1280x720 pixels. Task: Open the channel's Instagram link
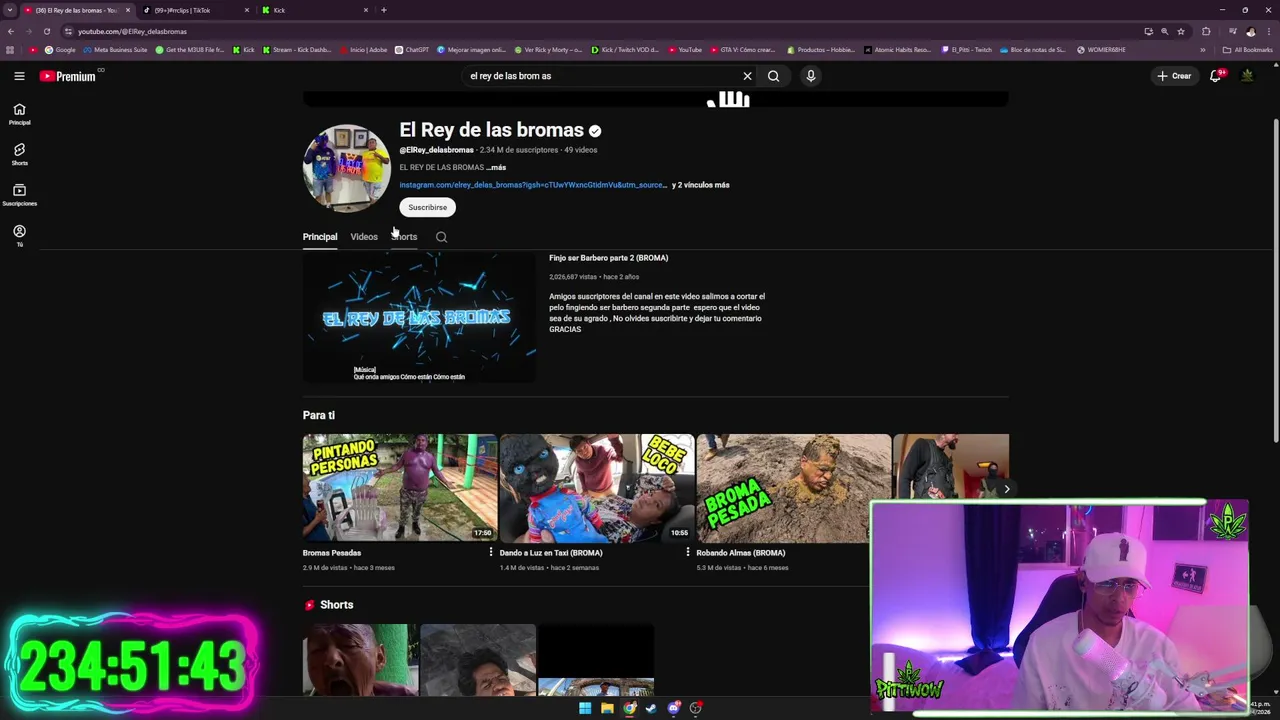[x=533, y=185]
